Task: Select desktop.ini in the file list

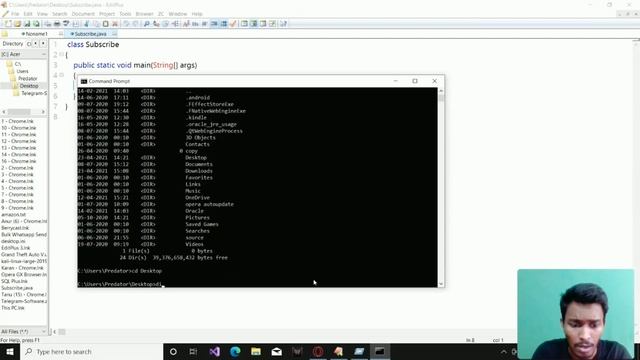Action: tap(13, 241)
